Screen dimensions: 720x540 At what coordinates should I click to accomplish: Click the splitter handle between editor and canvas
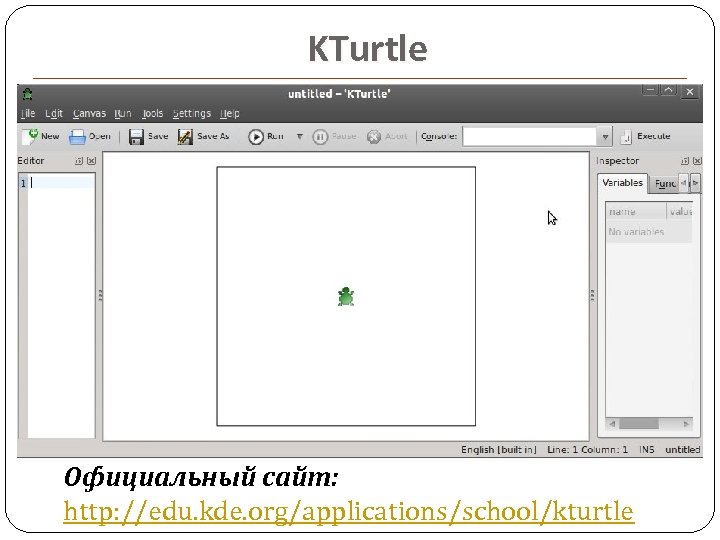100,295
